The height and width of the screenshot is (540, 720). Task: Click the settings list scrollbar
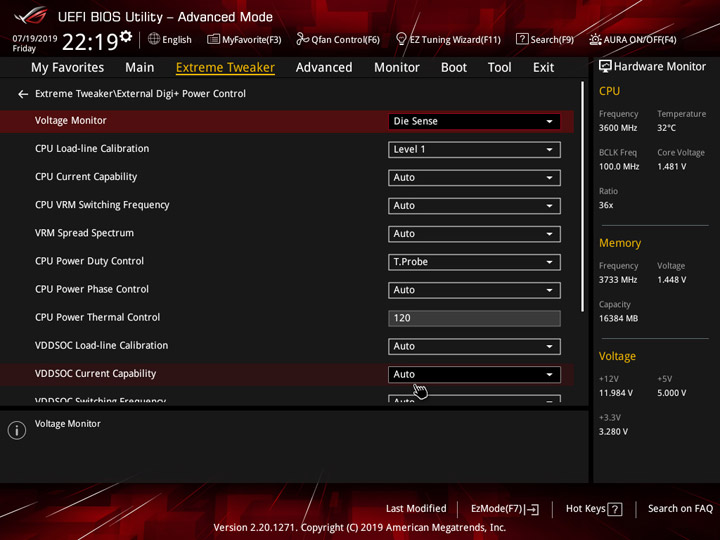[582, 197]
